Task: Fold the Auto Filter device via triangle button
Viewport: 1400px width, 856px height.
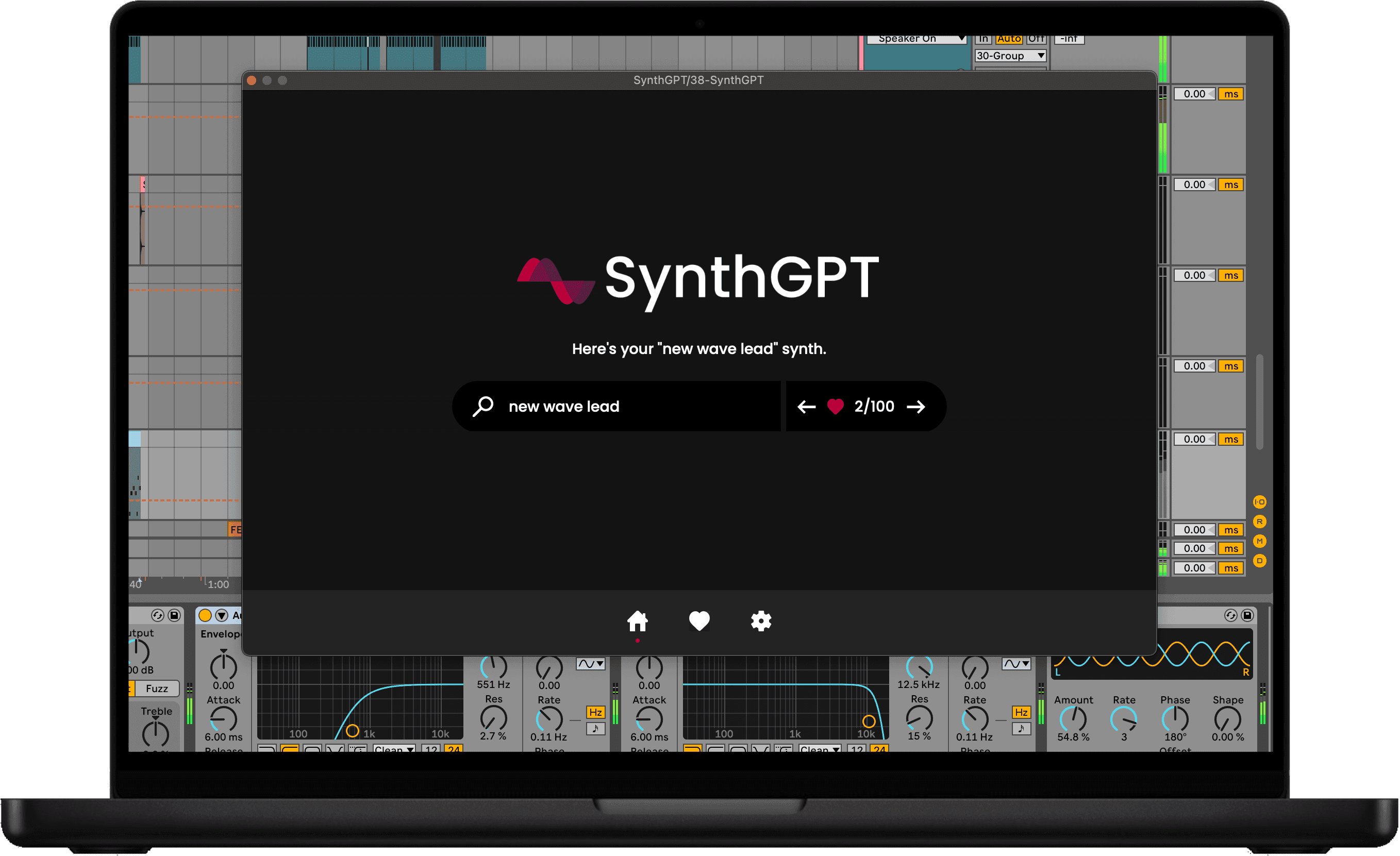Action: (x=222, y=615)
